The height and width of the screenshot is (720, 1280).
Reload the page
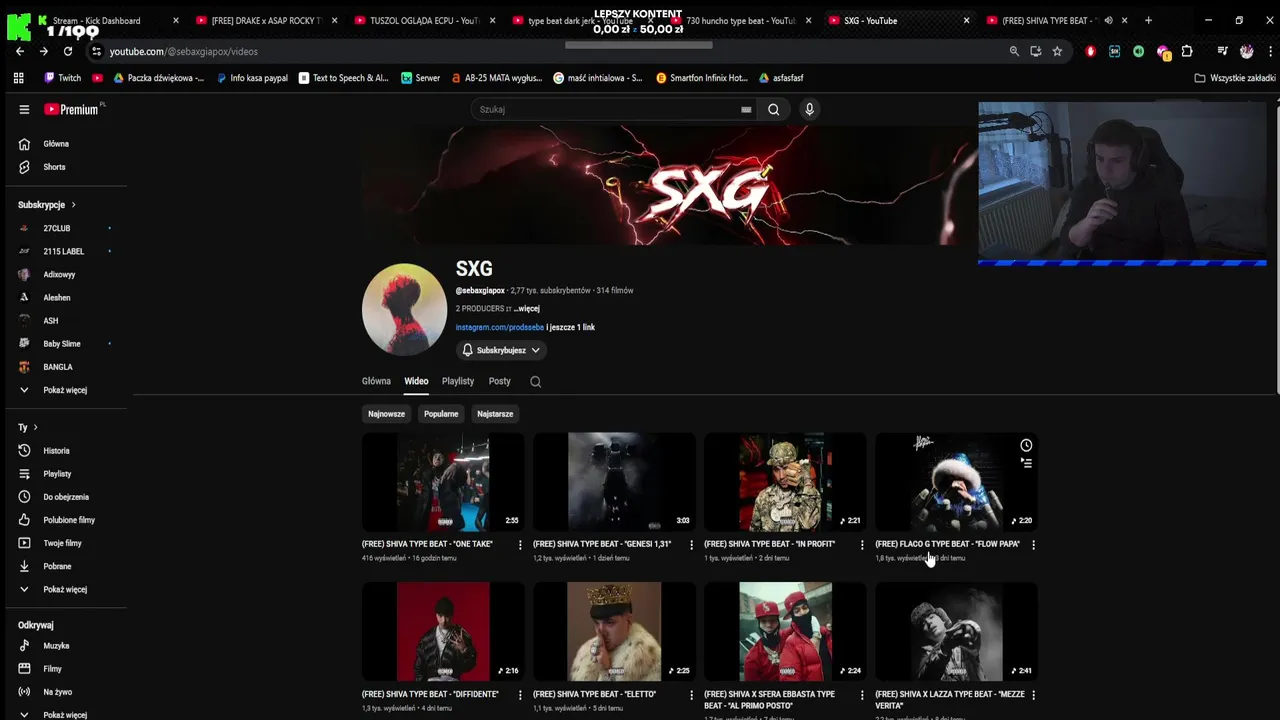[68, 51]
